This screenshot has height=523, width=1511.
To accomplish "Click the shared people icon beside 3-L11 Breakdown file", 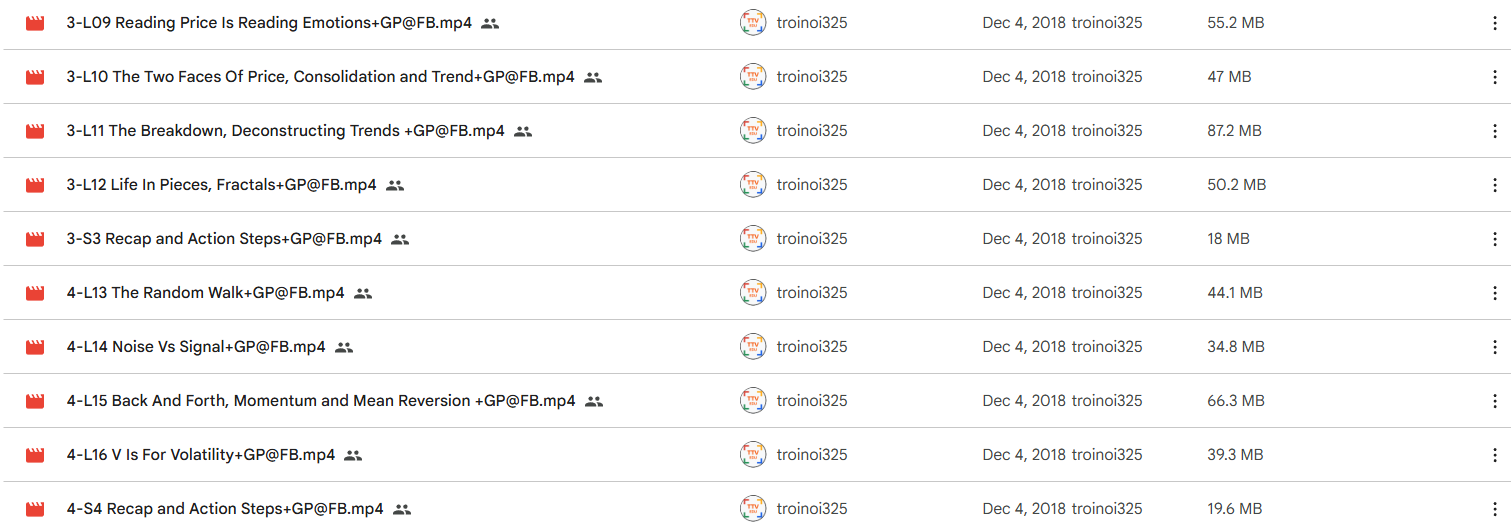I will click(523, 131).
